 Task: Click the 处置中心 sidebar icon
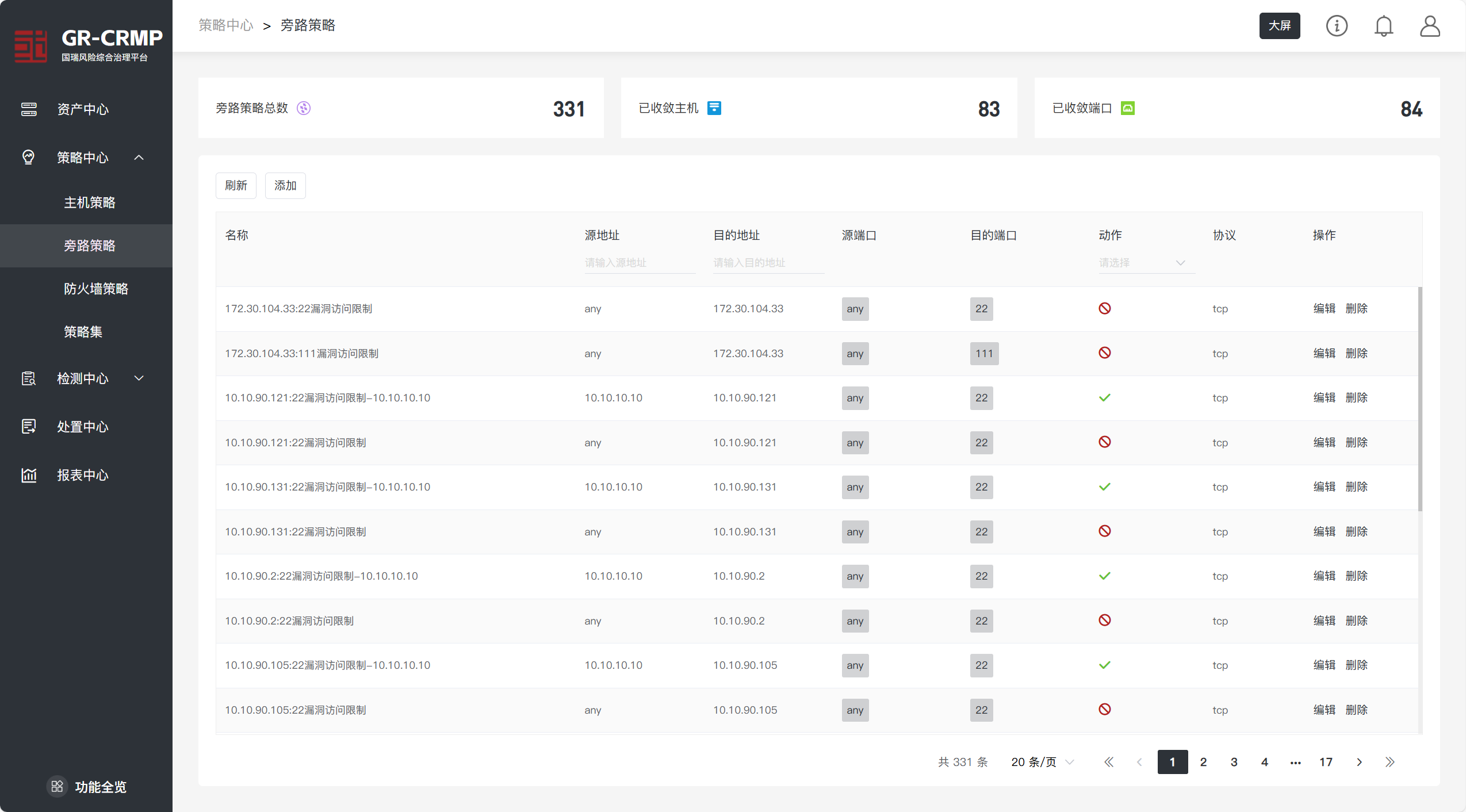tap(29, 427)
